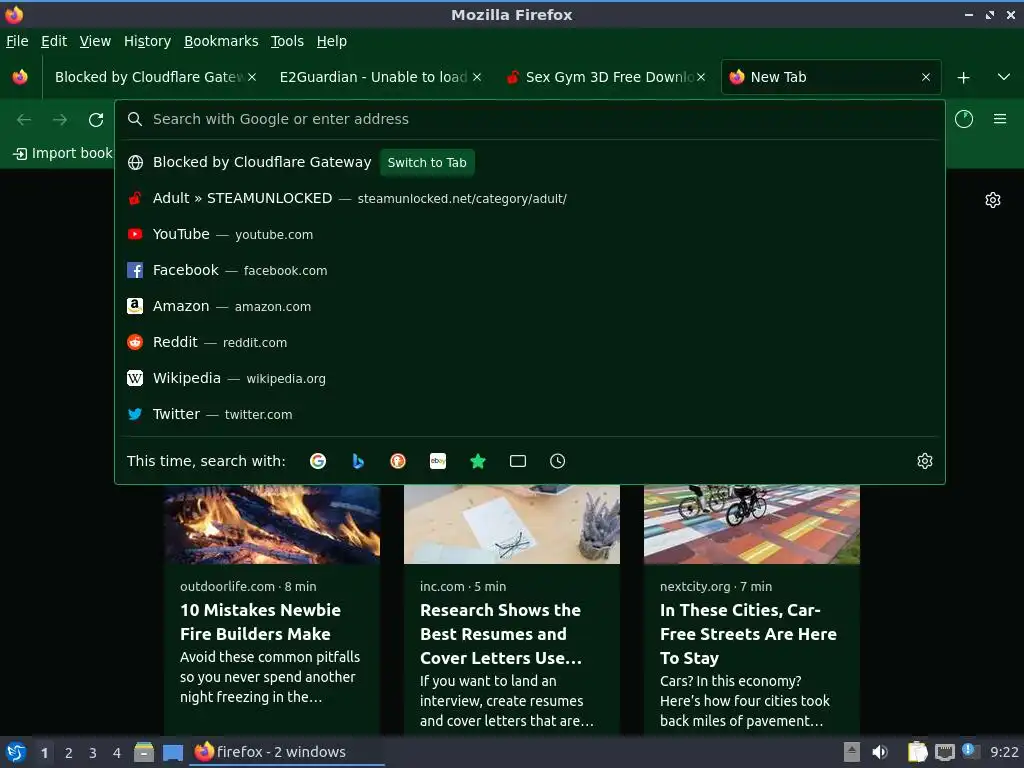
Task: Choose the Reddit suggestion row
Action: 530,342
